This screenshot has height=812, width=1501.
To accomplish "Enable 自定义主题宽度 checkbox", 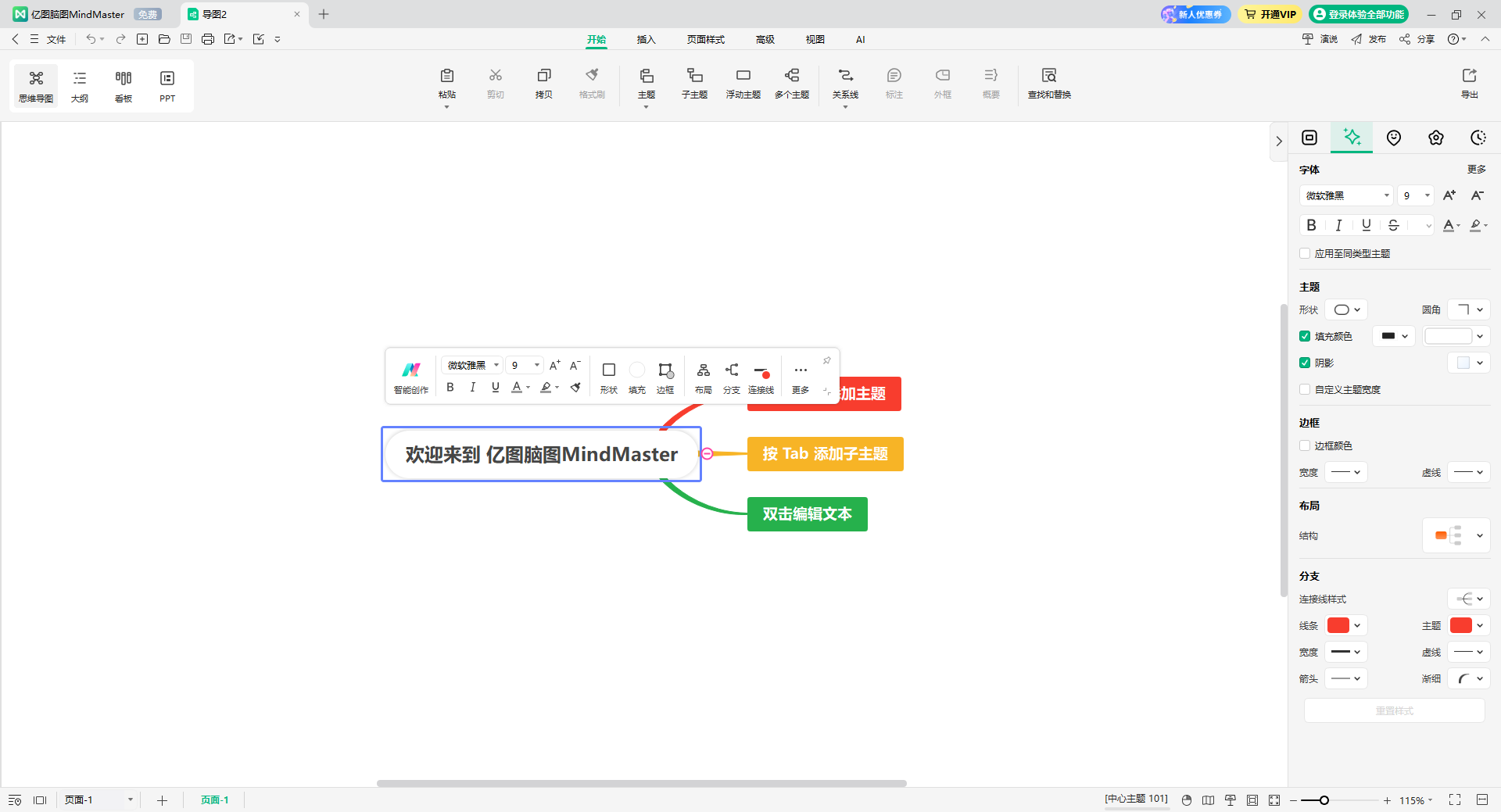I will pos(1305,389).
